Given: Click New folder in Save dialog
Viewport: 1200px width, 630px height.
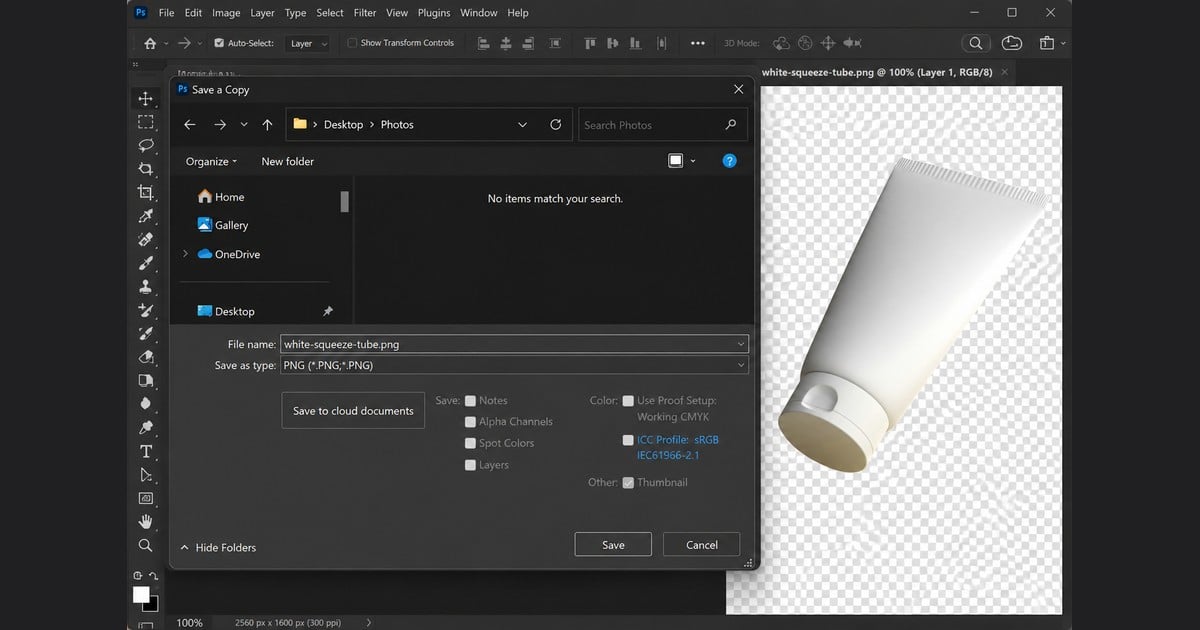Looking at the screenshot, I should pyautogui.click(x=288, y=161).
